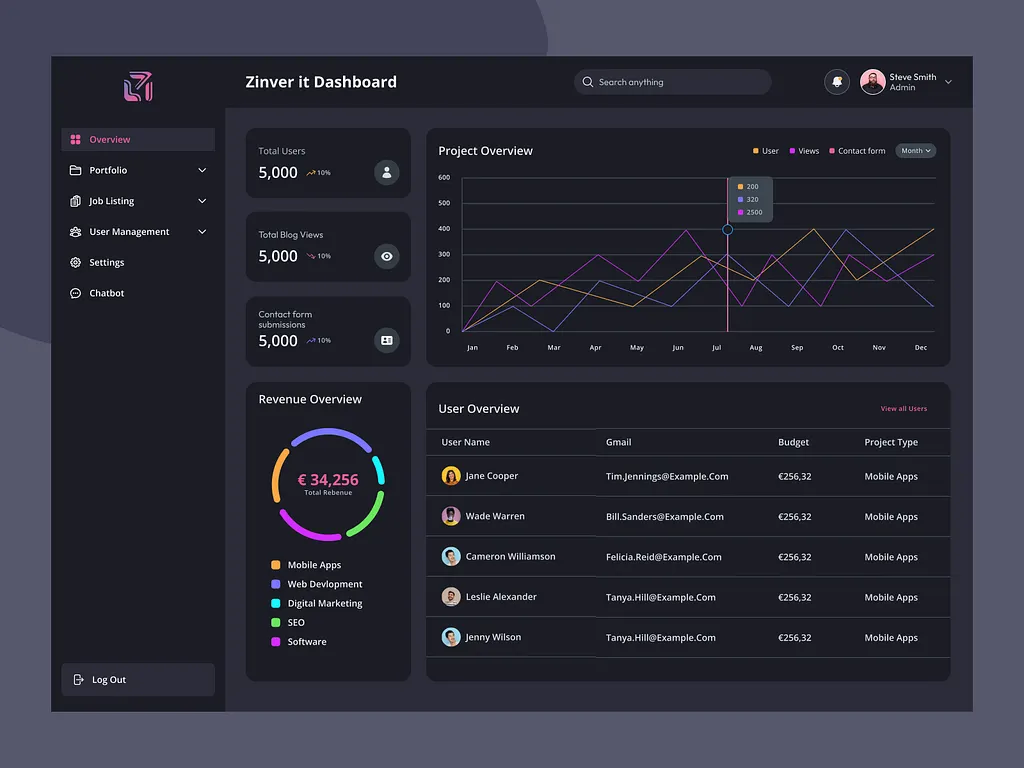
Task: Click the notification bell icon
Action: pyautogui.click(x=837, y=81)
